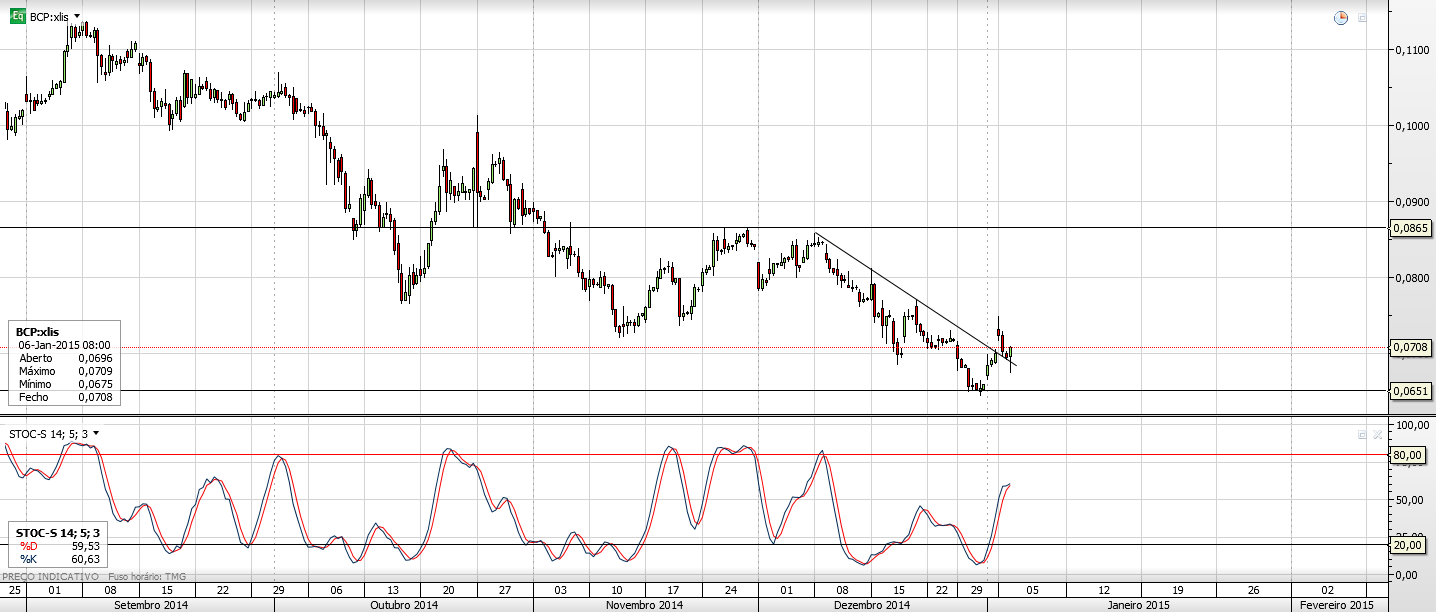This screenshot has width=1436, height=612.
Task: Click 'Novembro 2014' on time axis
Action: pyautogui.click(x=645, y=605)
